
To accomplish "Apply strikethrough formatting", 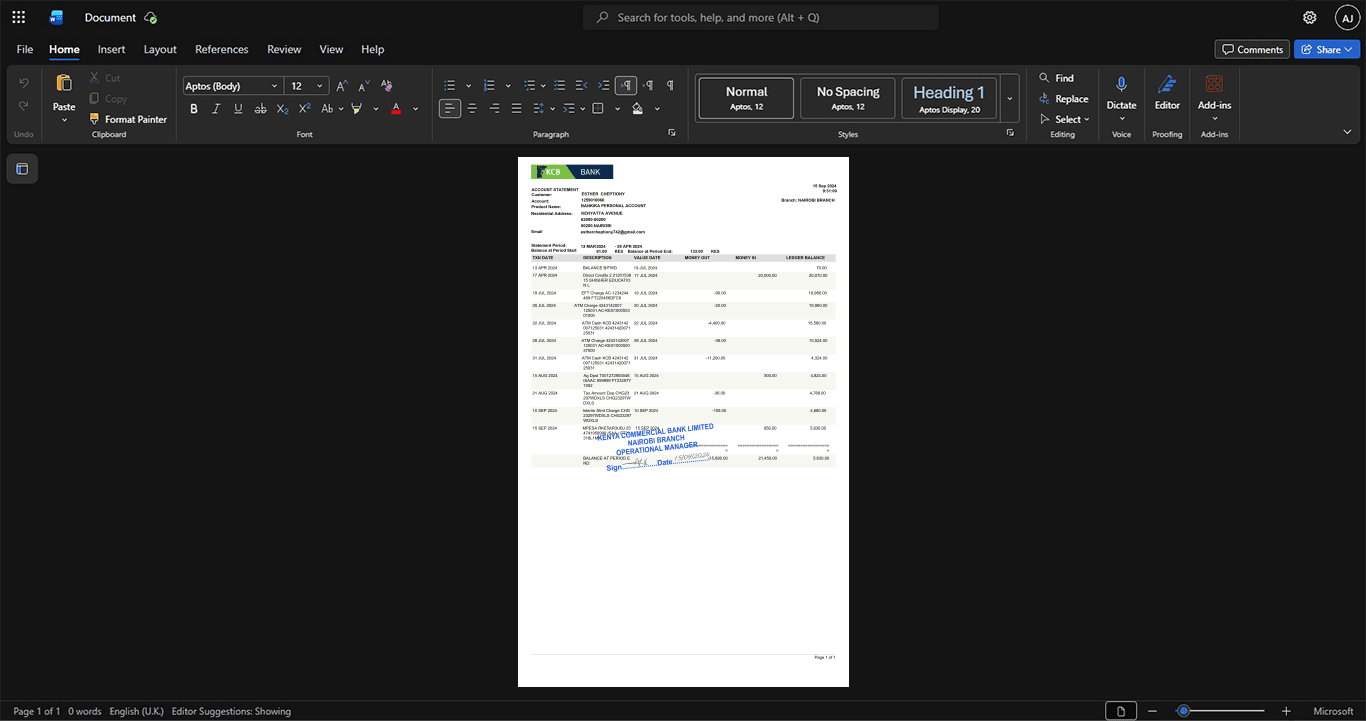I will click(x=260, y=109).
